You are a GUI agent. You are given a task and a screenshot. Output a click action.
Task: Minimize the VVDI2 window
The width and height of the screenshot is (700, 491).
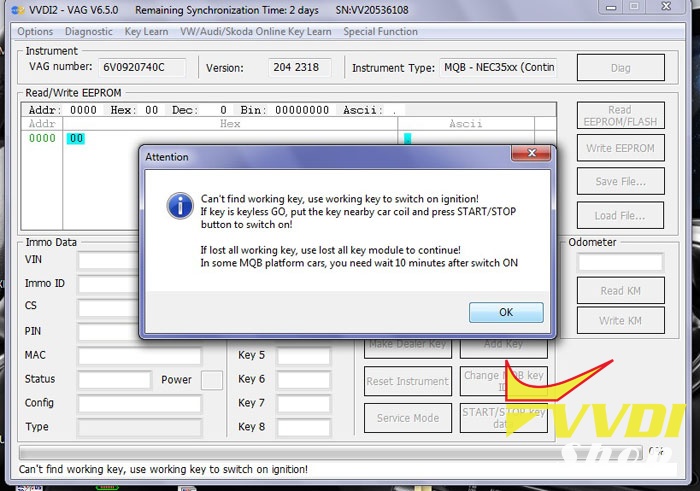(612, 7)
